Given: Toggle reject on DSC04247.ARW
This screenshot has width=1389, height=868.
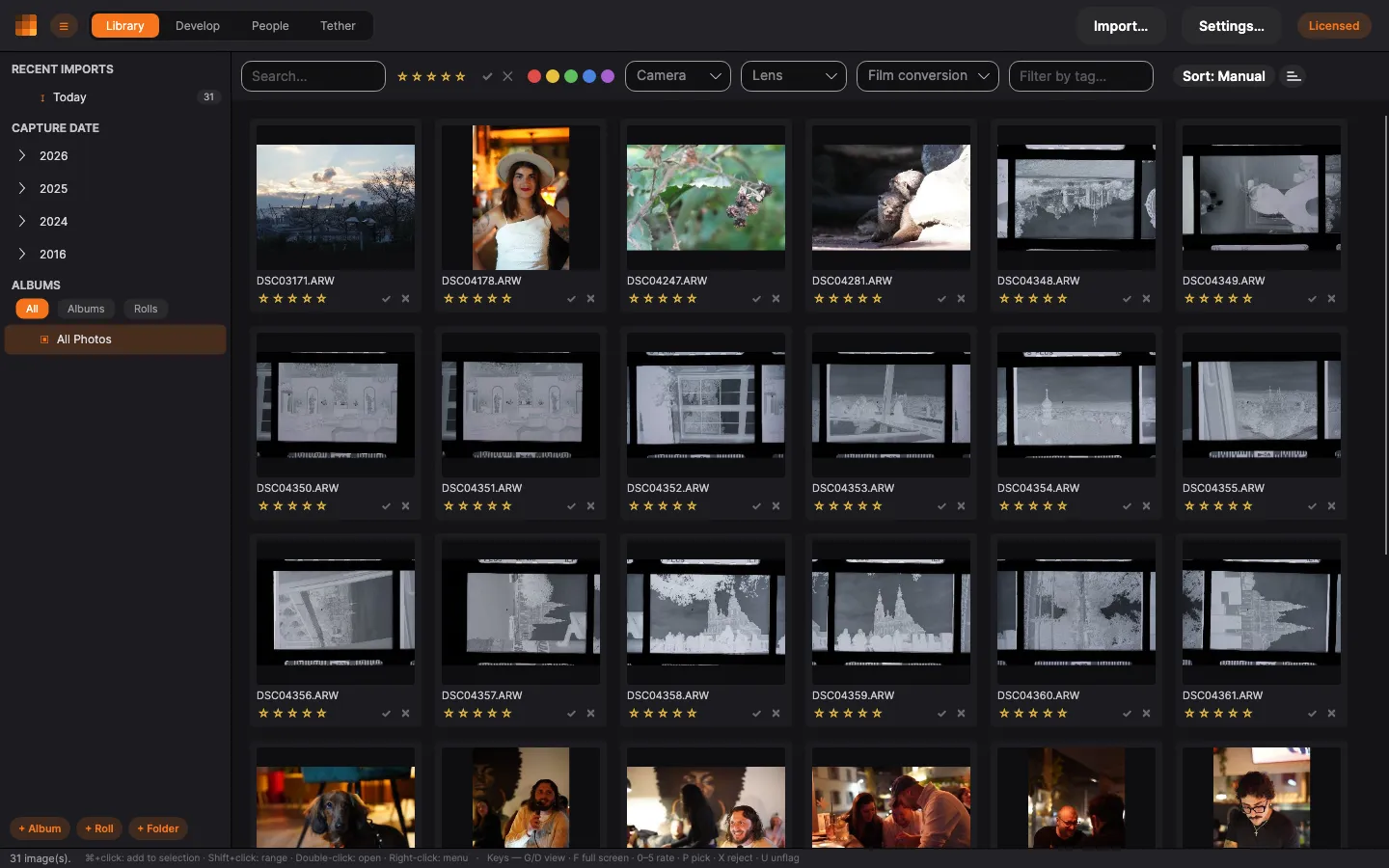Looking at the screenshot, I should point(776,299).
